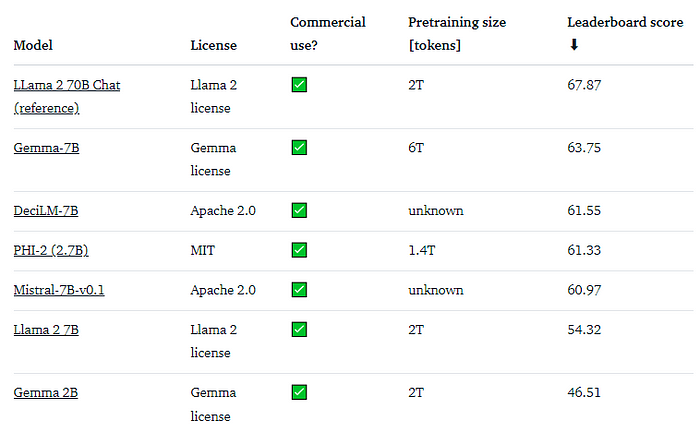This screenshot has width=700, height=431.
Task: Click the green checkmark in the Gemma-7B row
Action: (299, 148)
